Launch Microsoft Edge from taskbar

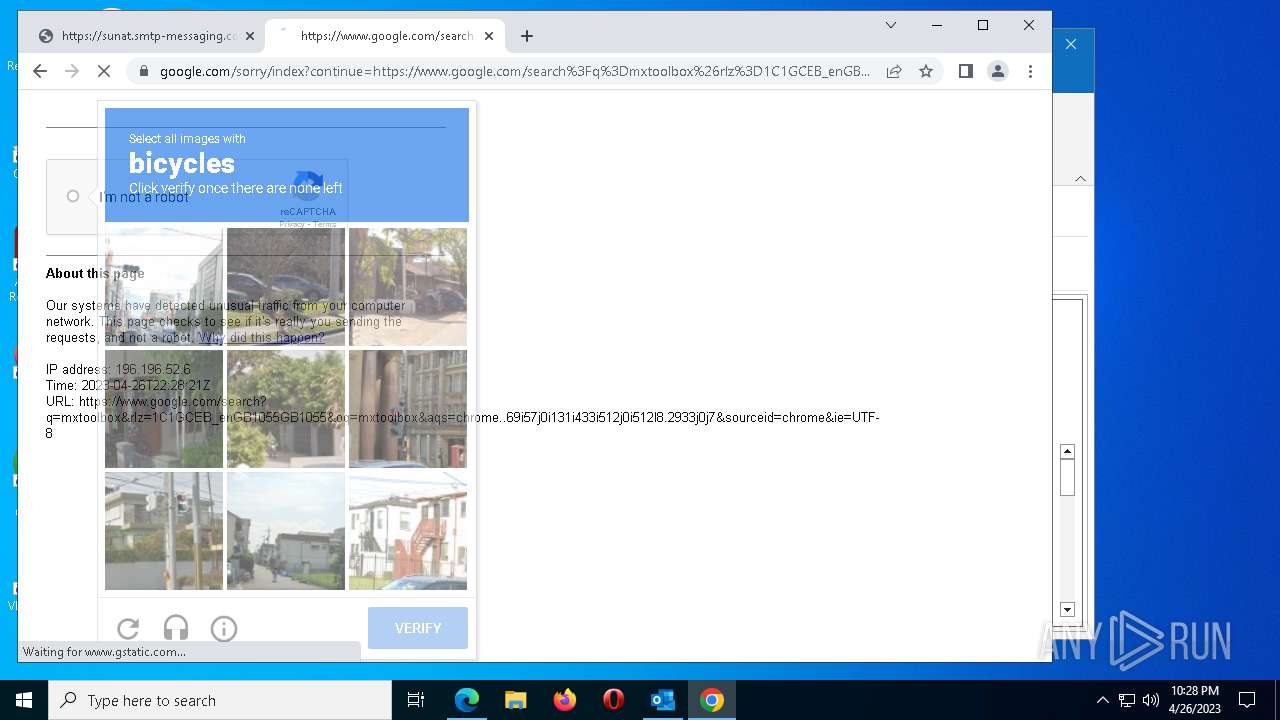467,700
